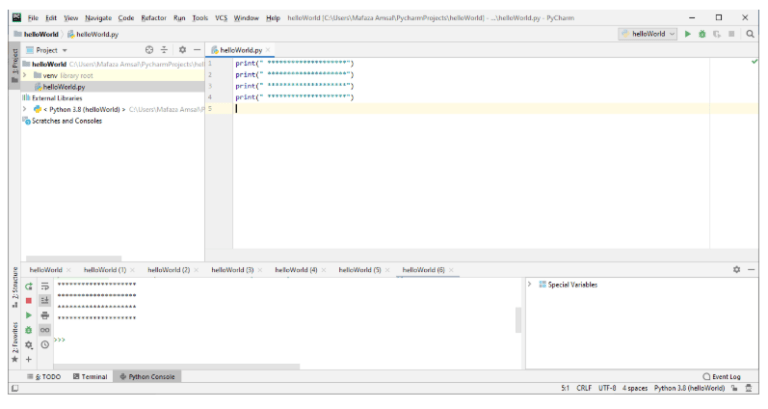Stop the console with the red square
The height and width of the screenshot is (409, 768).
pos(29,300)
